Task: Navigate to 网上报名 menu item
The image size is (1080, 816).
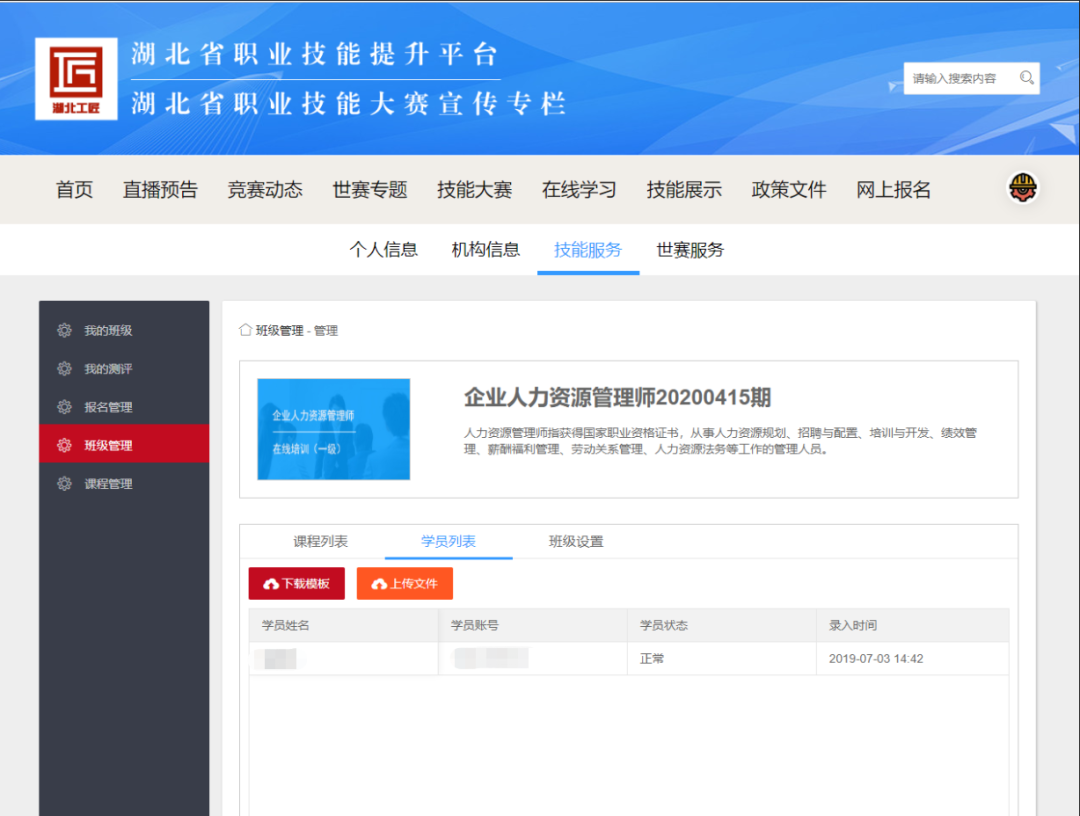Action: [x=893, y=190]
